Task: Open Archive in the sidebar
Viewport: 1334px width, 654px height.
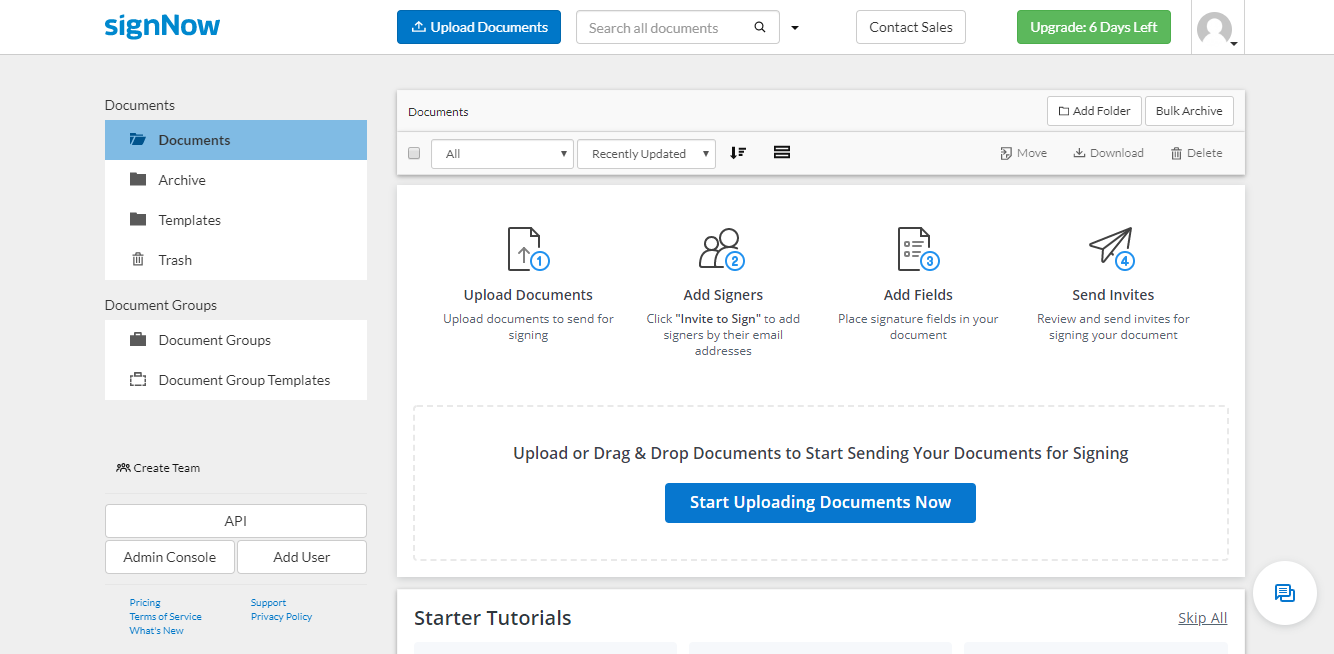Action: click(x=236, y=180)
